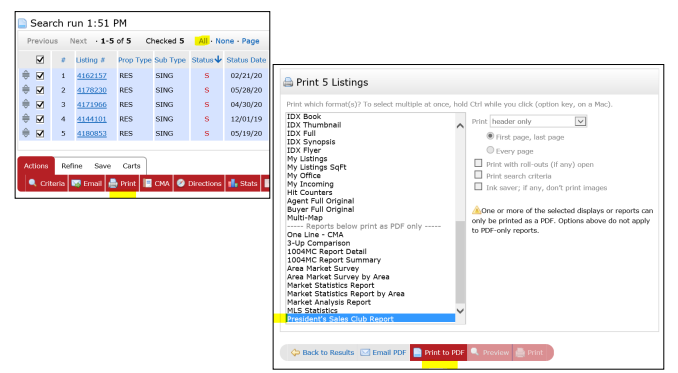Switch to the Refine tab
The image size is (678, 373).
[x=72, y=166]
